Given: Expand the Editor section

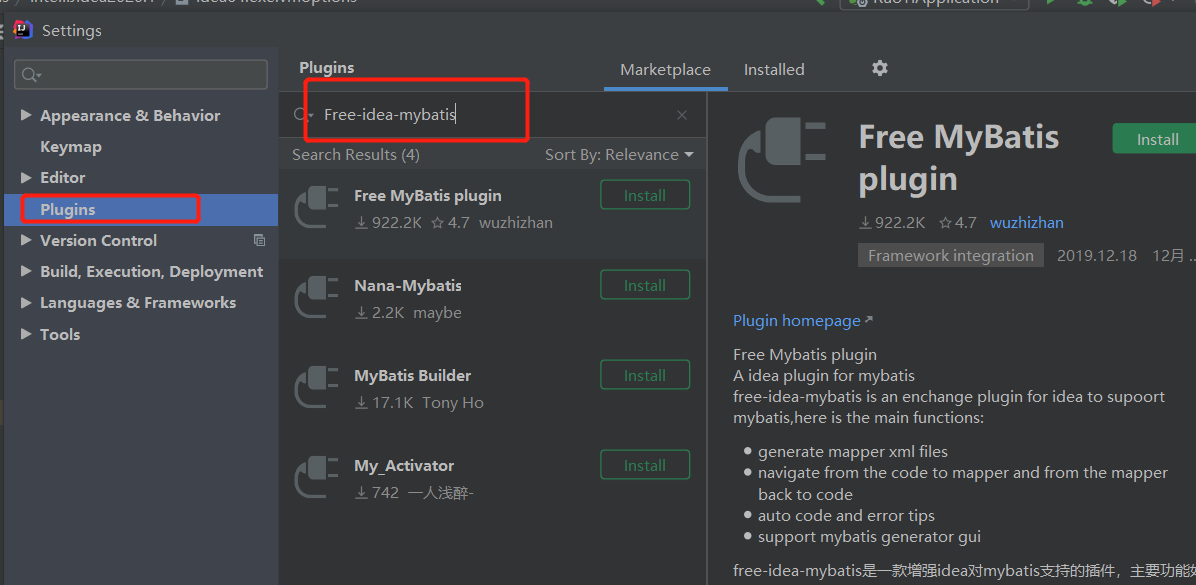Looking at the screenshot, I should [x=26, y=177].
